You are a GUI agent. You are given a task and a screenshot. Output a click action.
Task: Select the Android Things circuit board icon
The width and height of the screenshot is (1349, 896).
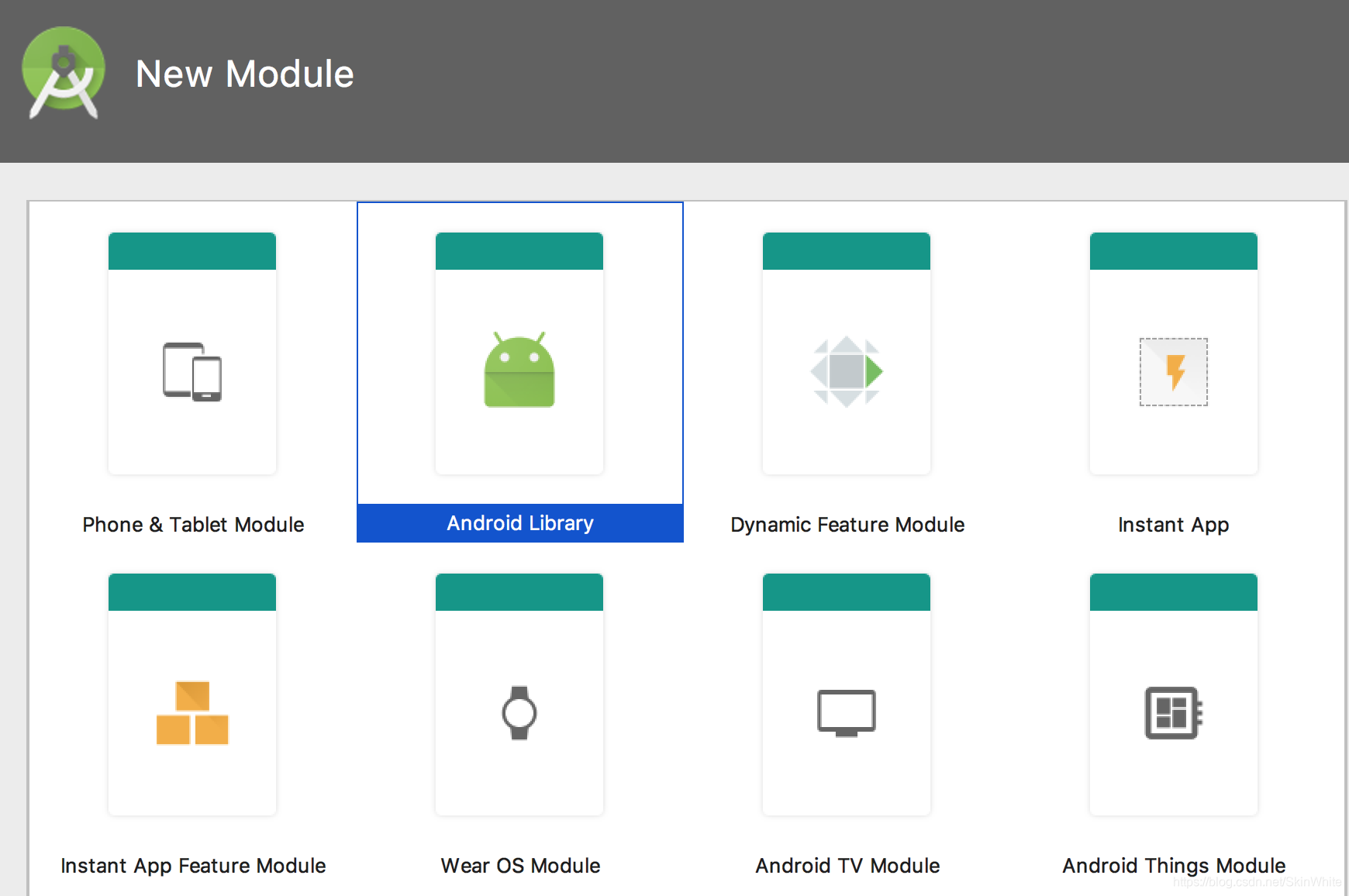1174,713
